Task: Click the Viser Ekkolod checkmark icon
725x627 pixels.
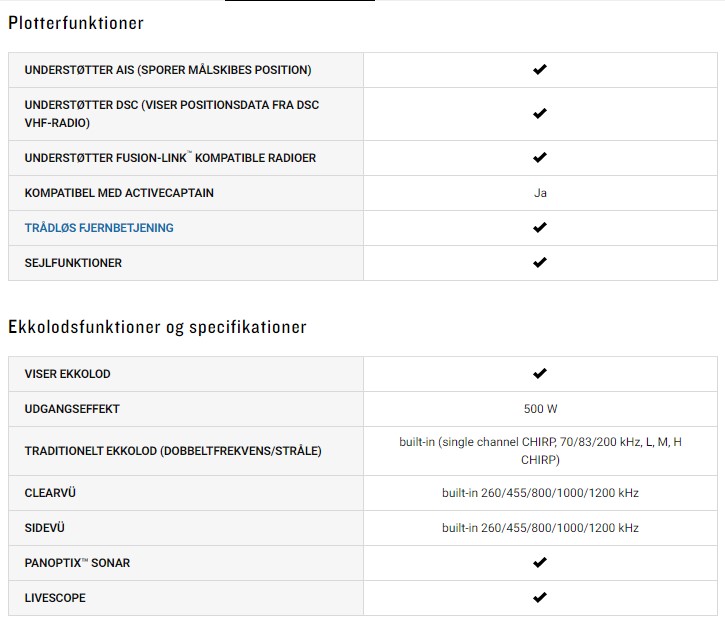Action: [x=540, y=374]
